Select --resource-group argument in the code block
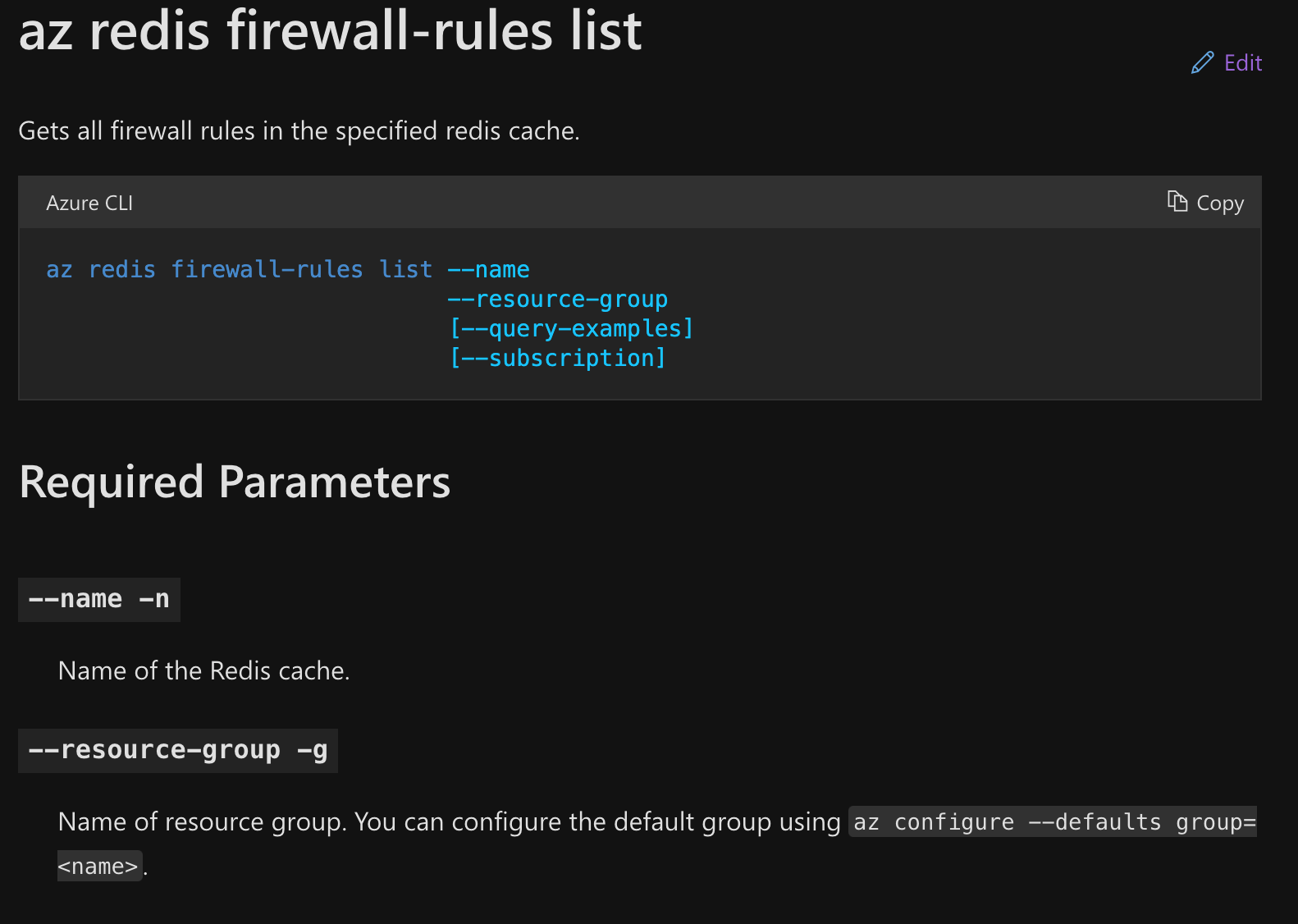The width and height of the screenshot is (1298, 924). pyautogui.click(x=558, y=300)
